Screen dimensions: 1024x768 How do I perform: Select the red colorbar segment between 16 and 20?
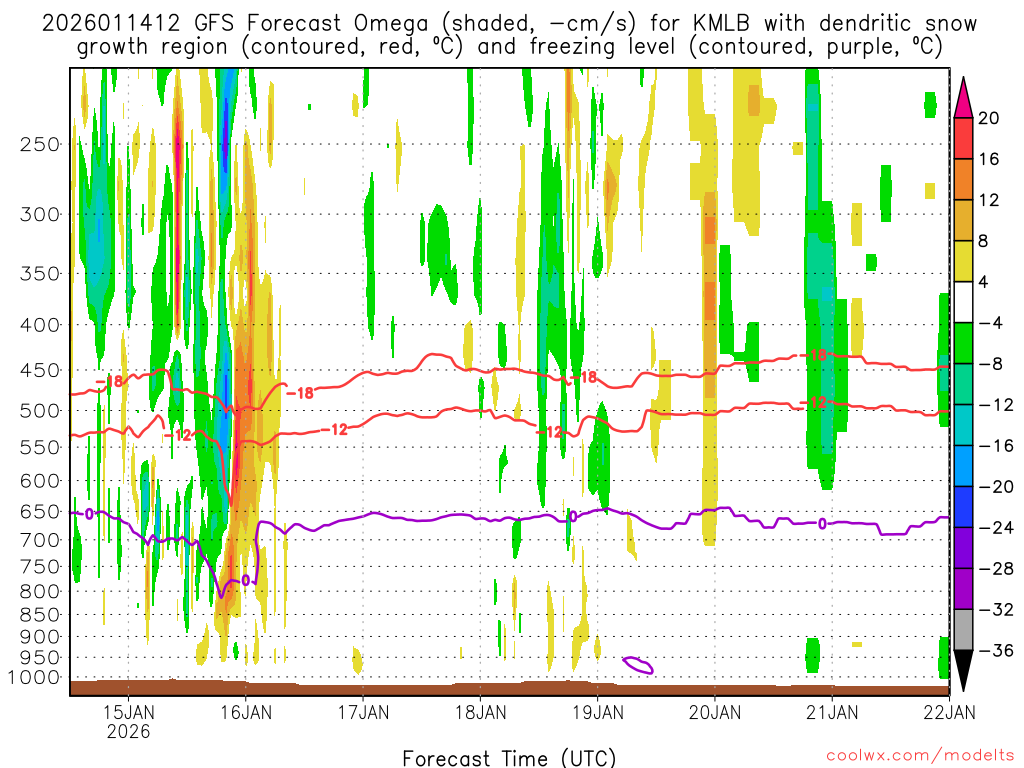[x=964, y=138]
